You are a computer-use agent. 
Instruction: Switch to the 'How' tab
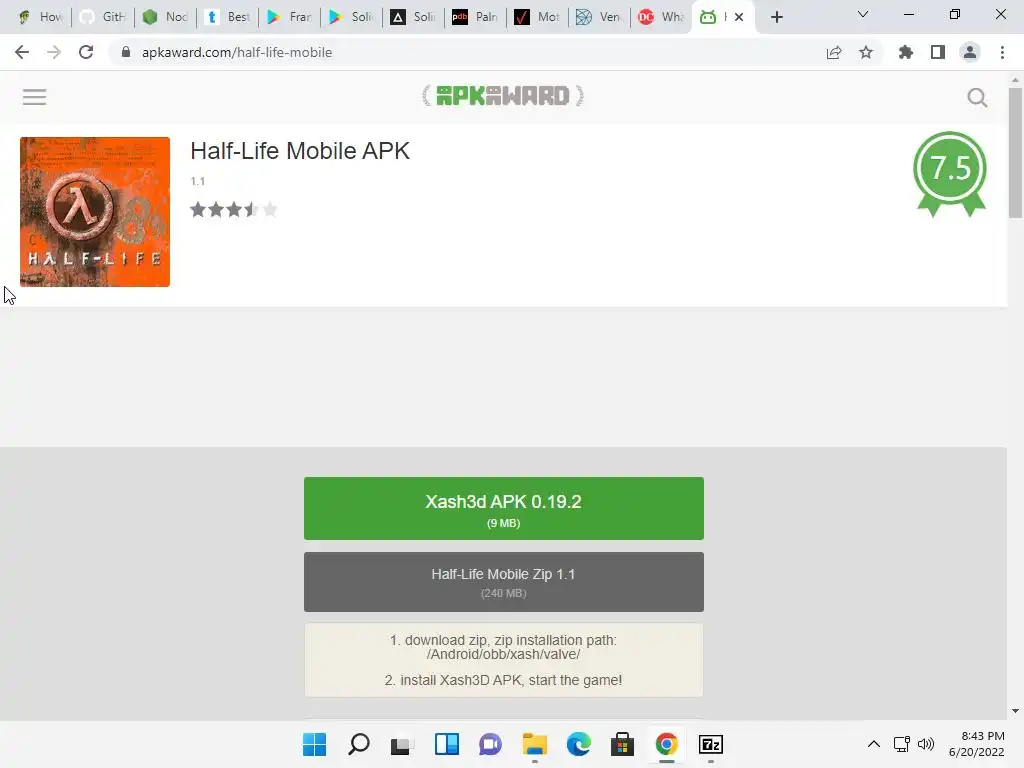tap(40, 17)
